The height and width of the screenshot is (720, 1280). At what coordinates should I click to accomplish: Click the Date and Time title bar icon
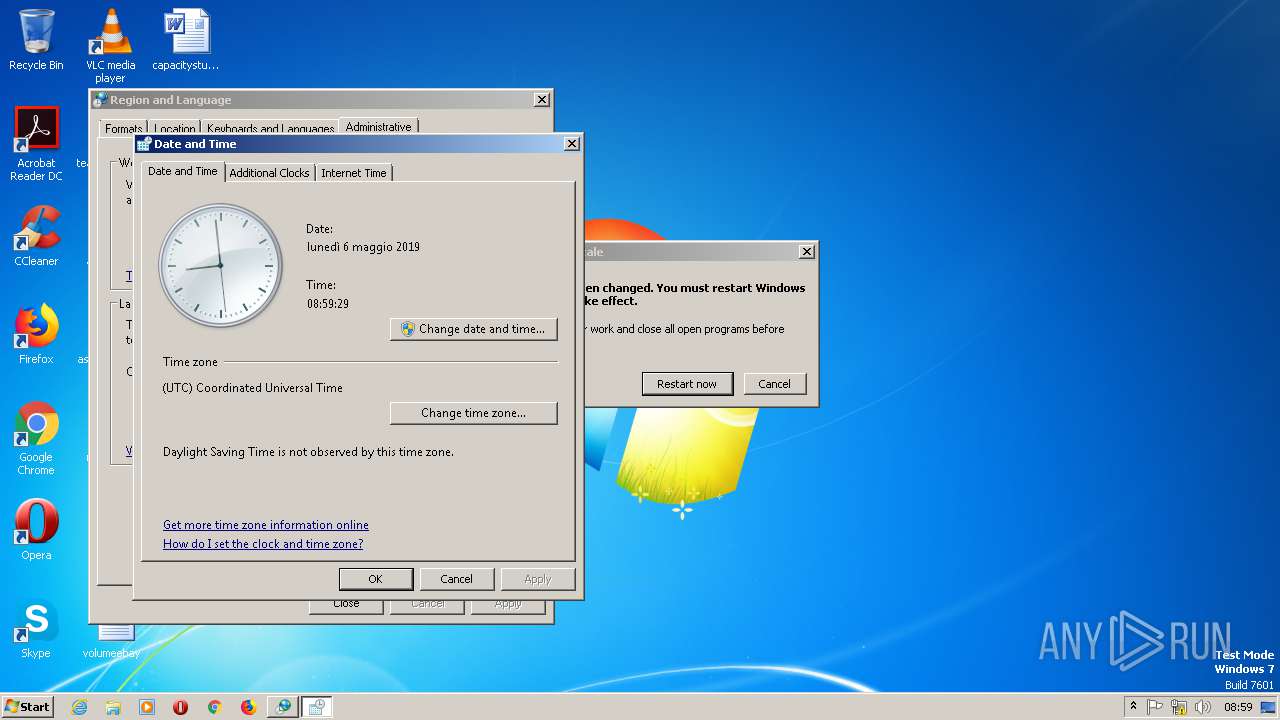point(144,144)
